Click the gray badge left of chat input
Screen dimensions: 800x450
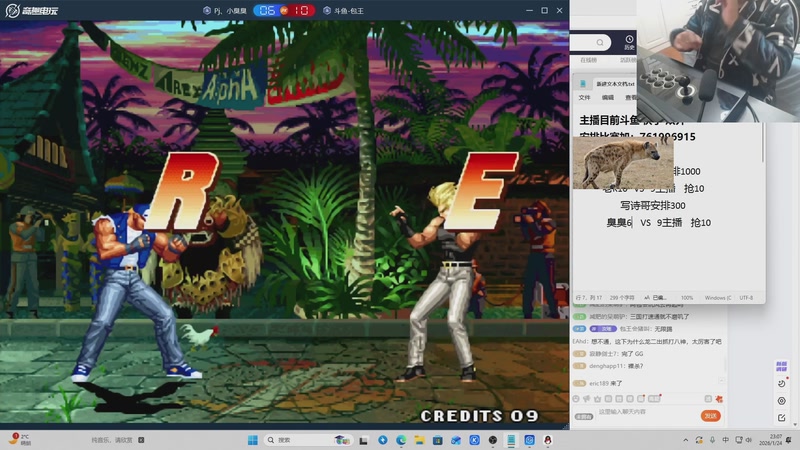point(584,416)
